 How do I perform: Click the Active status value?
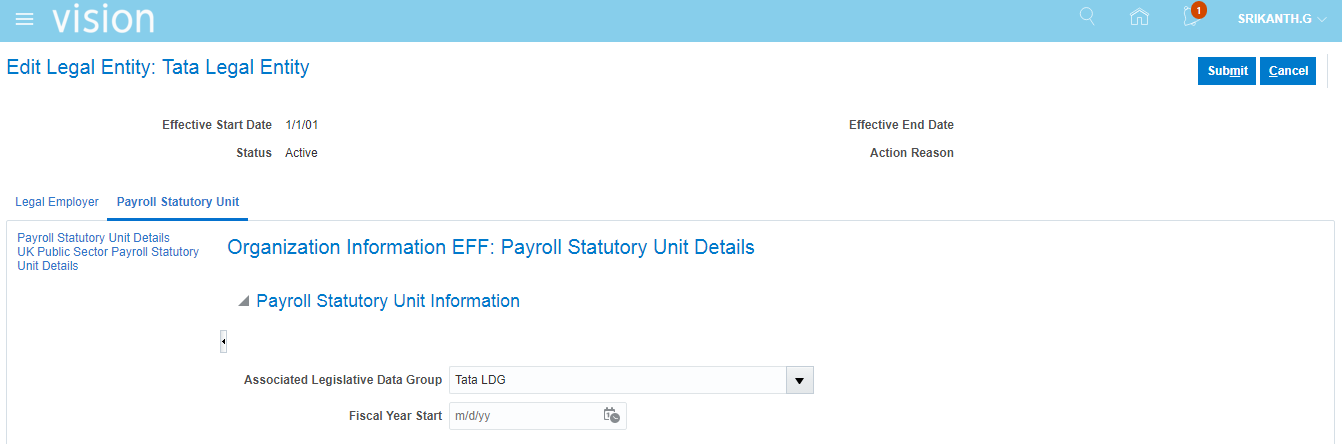(301, 153)
